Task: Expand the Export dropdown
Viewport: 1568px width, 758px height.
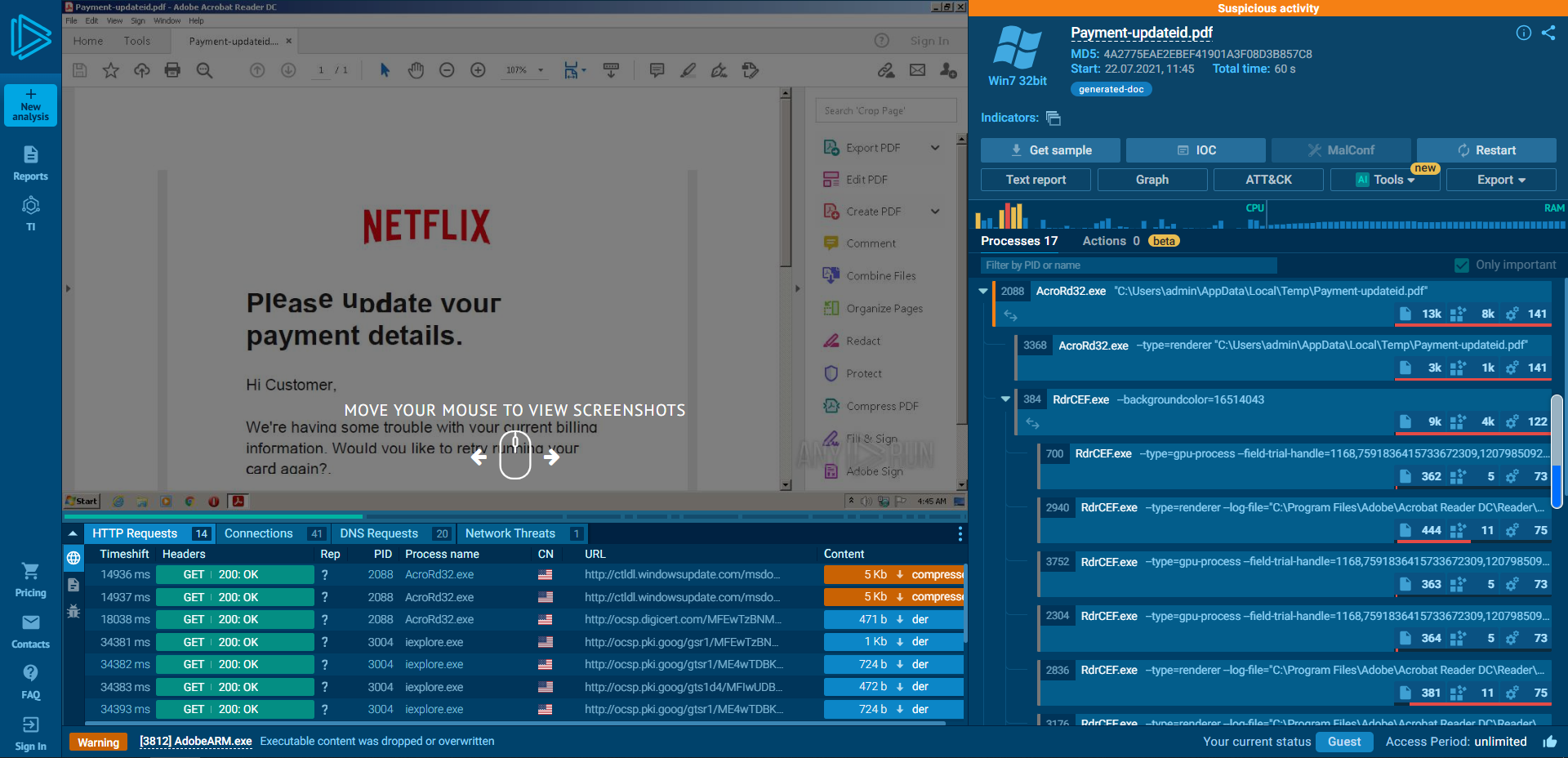Action: click(x=1501, y=180)
